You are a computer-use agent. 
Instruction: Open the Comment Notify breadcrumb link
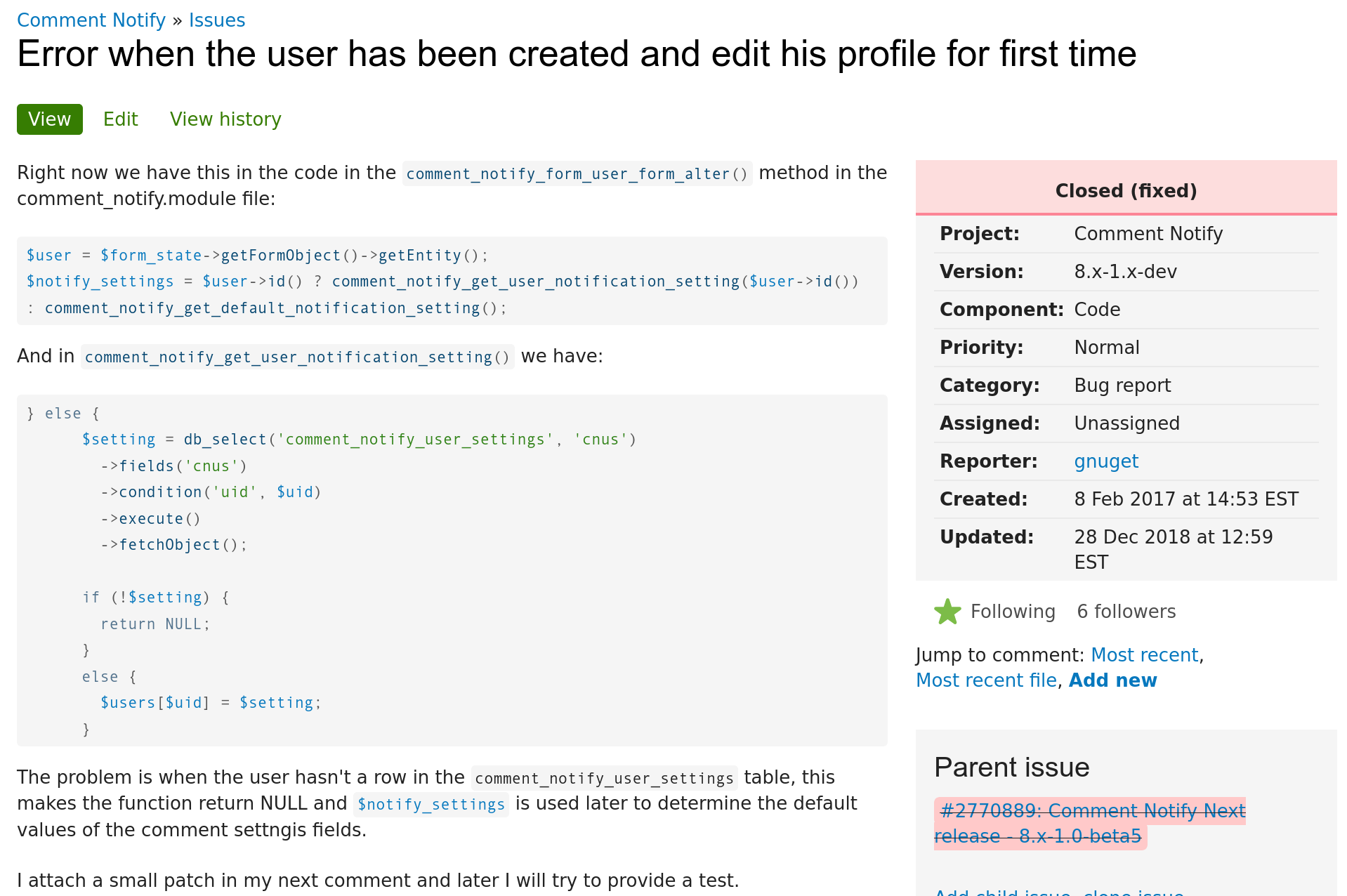(x=91, y=20)
